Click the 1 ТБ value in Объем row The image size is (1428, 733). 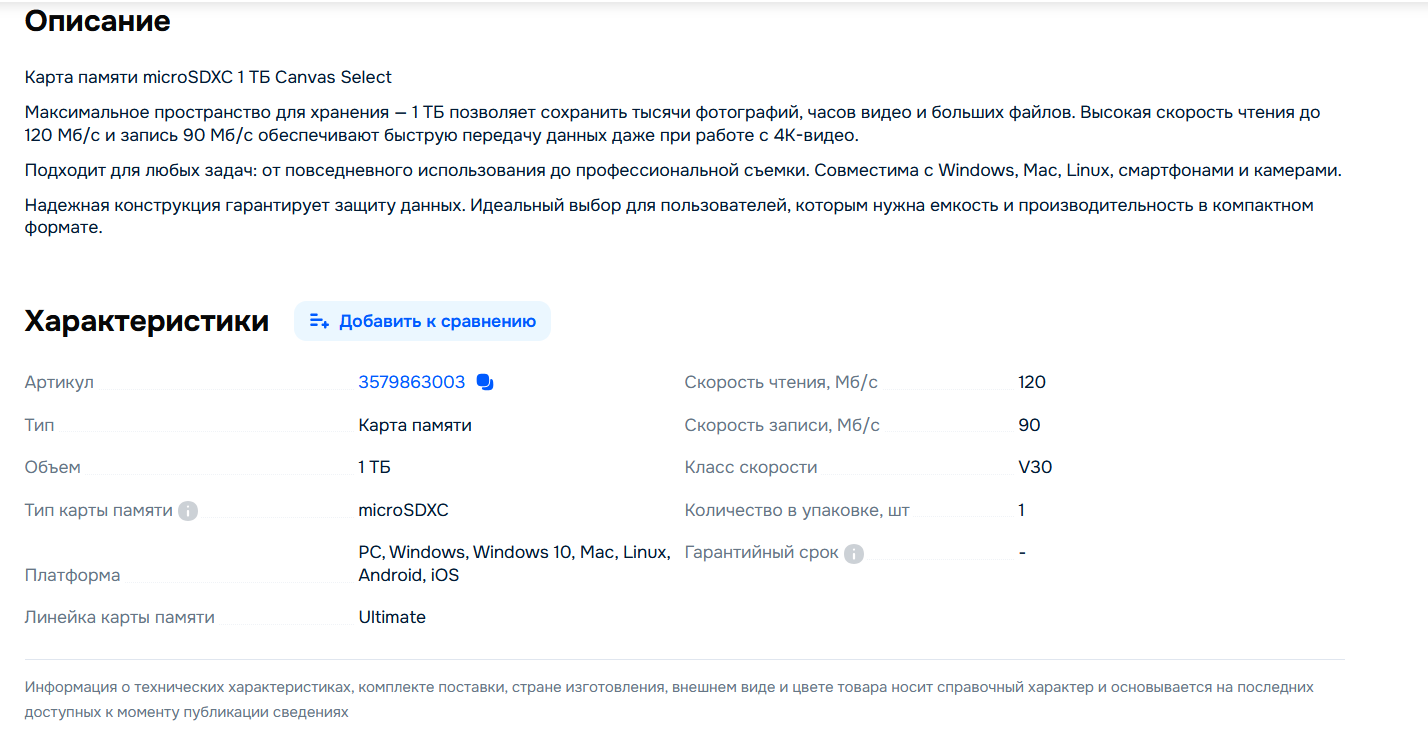375,467
